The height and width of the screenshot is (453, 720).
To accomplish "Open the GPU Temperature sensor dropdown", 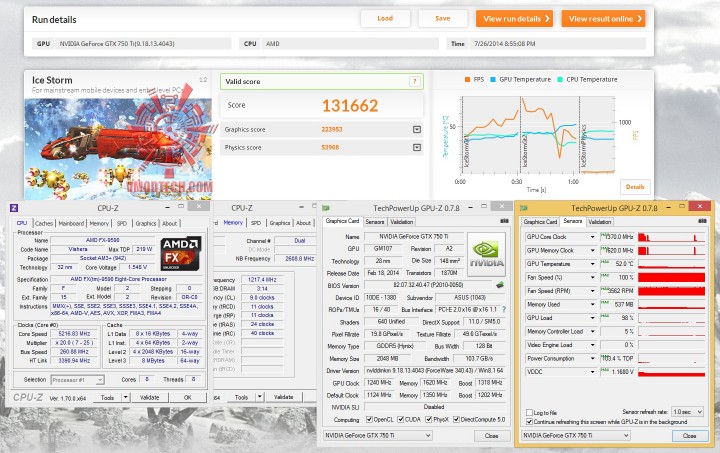I will 592,264.
